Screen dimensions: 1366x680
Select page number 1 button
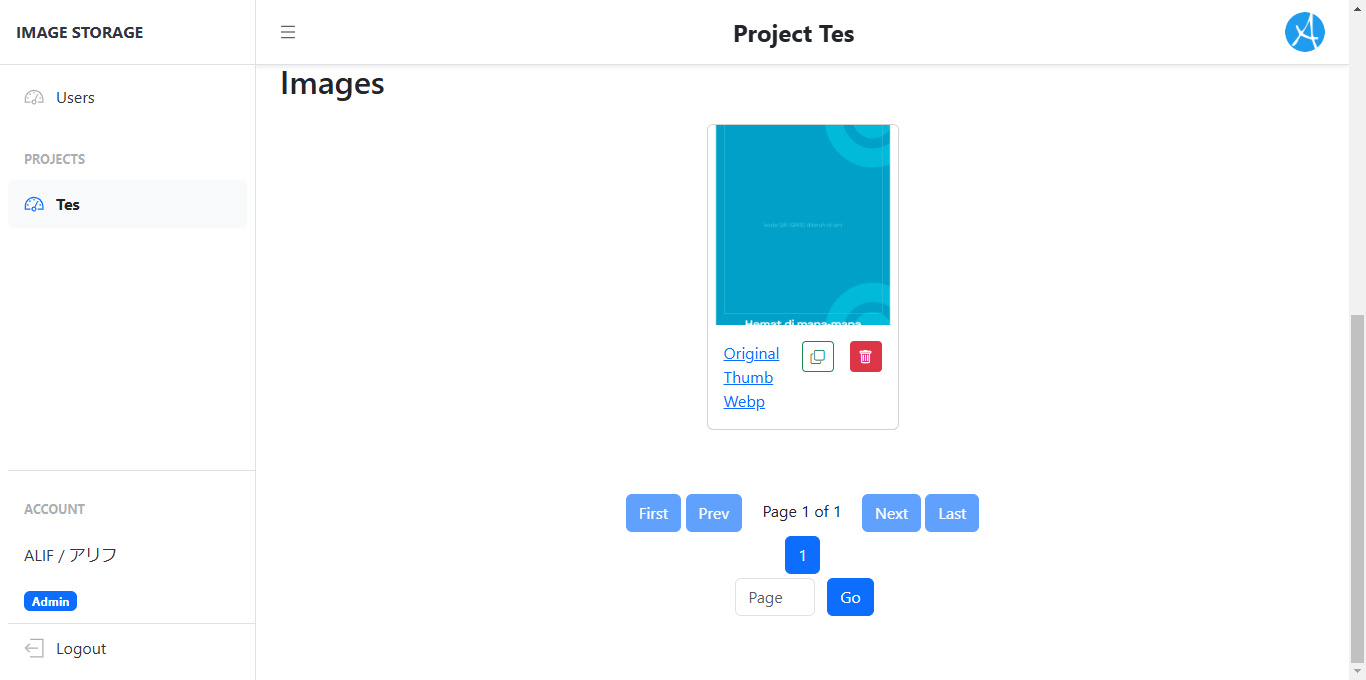tap(802, 556)
